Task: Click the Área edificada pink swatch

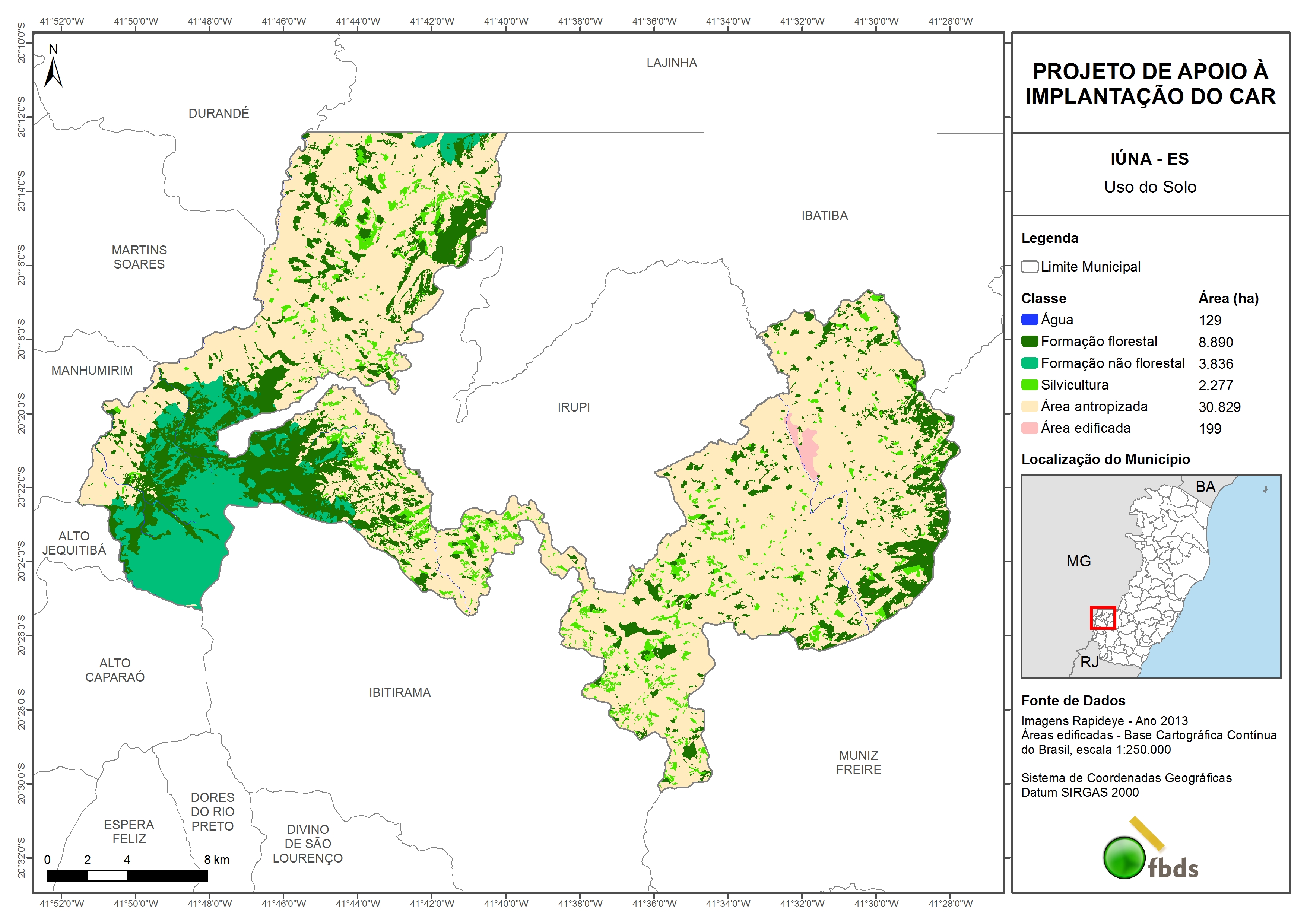Action: pos(1029,428)
